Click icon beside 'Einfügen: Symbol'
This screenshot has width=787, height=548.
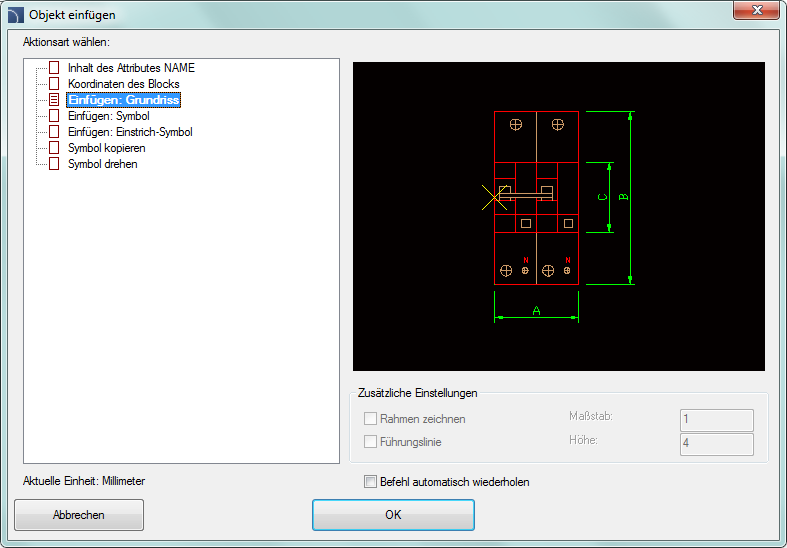tap(54, 116)
